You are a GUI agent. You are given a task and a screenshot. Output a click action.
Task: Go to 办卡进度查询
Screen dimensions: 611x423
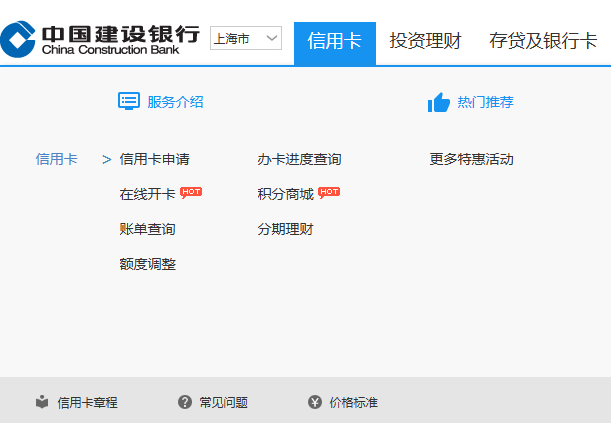[299, 159]
